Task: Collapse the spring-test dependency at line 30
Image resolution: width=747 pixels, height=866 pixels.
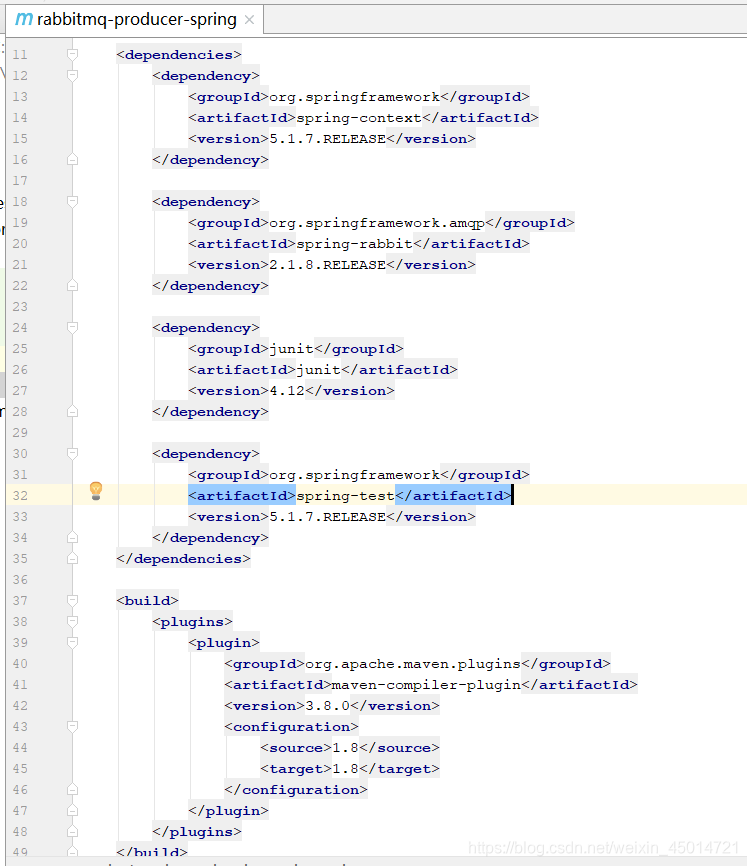Action: click(72, 453)
